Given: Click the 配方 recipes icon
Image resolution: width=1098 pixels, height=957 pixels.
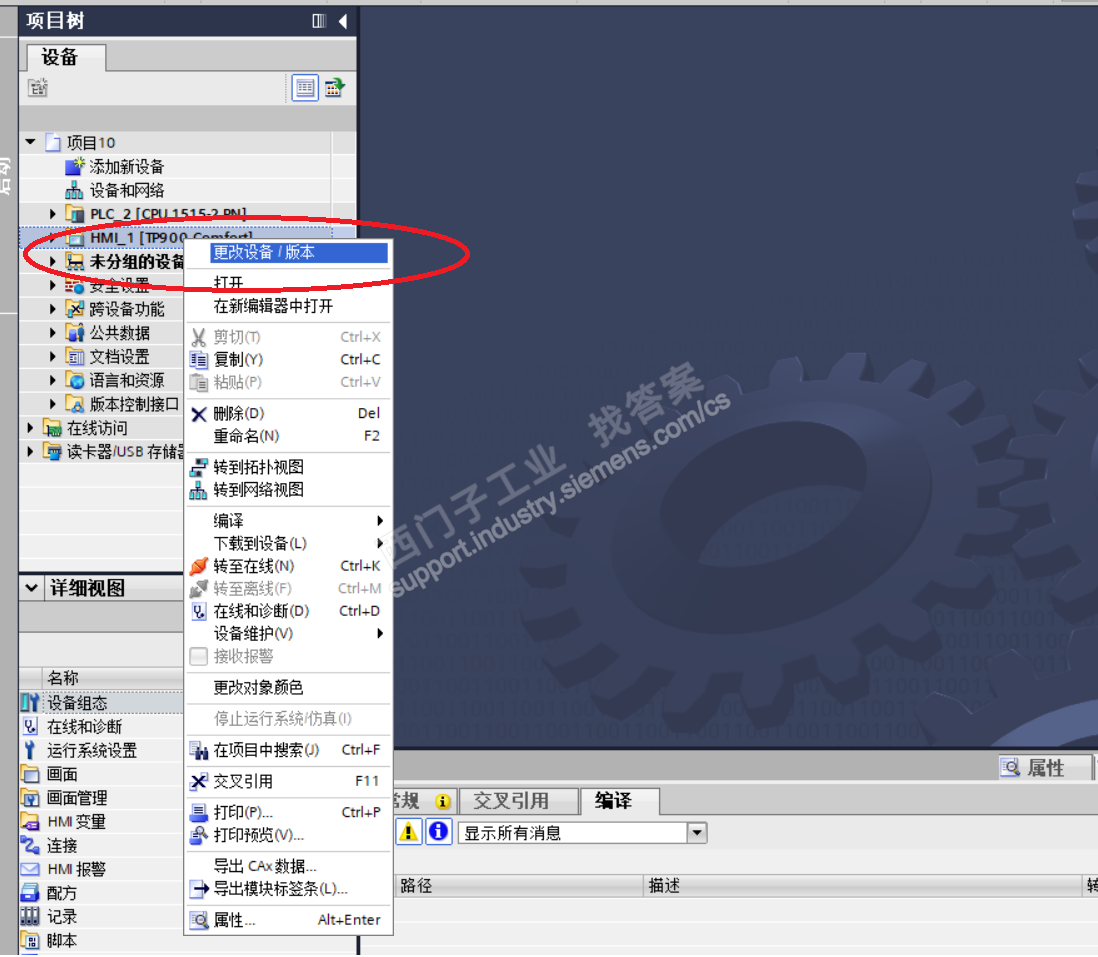Looking at the screenshot, I should (x=29, y=893).
